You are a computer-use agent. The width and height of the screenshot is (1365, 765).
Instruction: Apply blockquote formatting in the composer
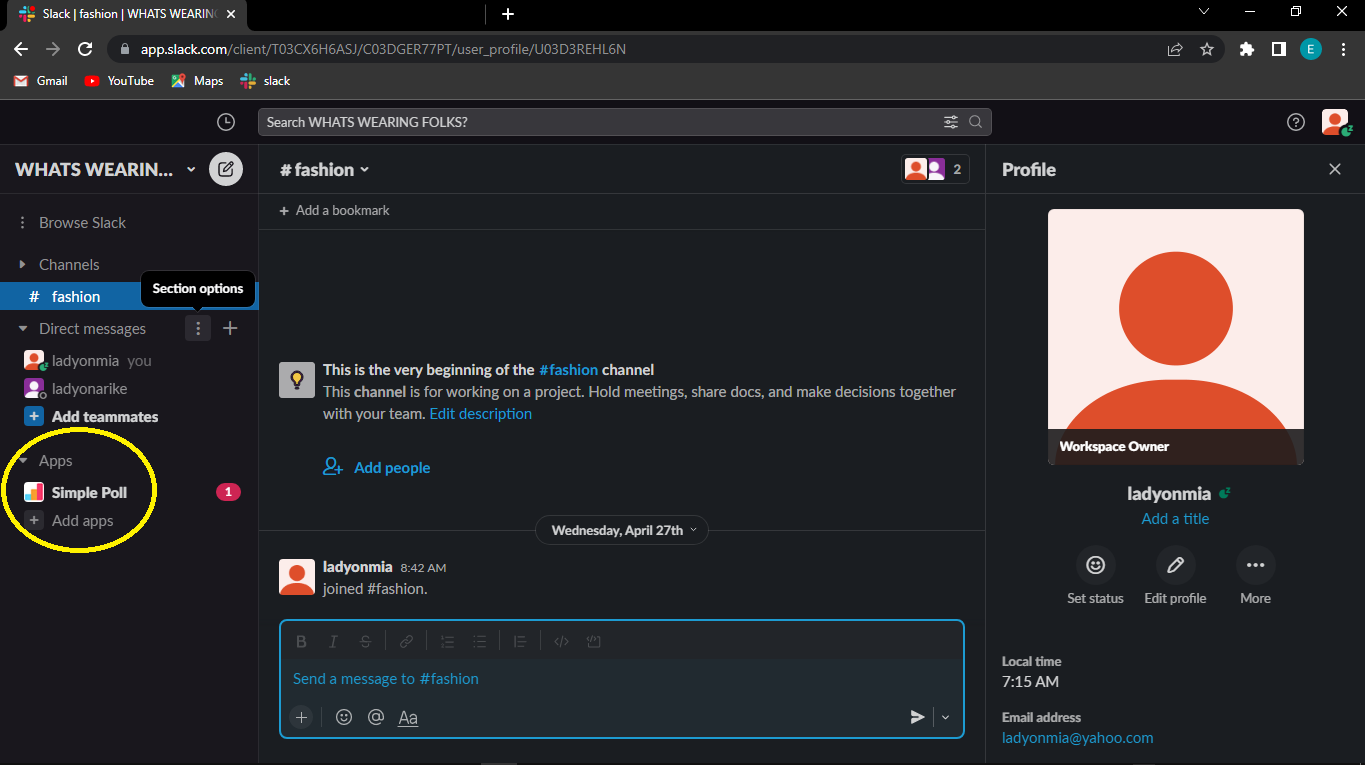coord(520,642)
